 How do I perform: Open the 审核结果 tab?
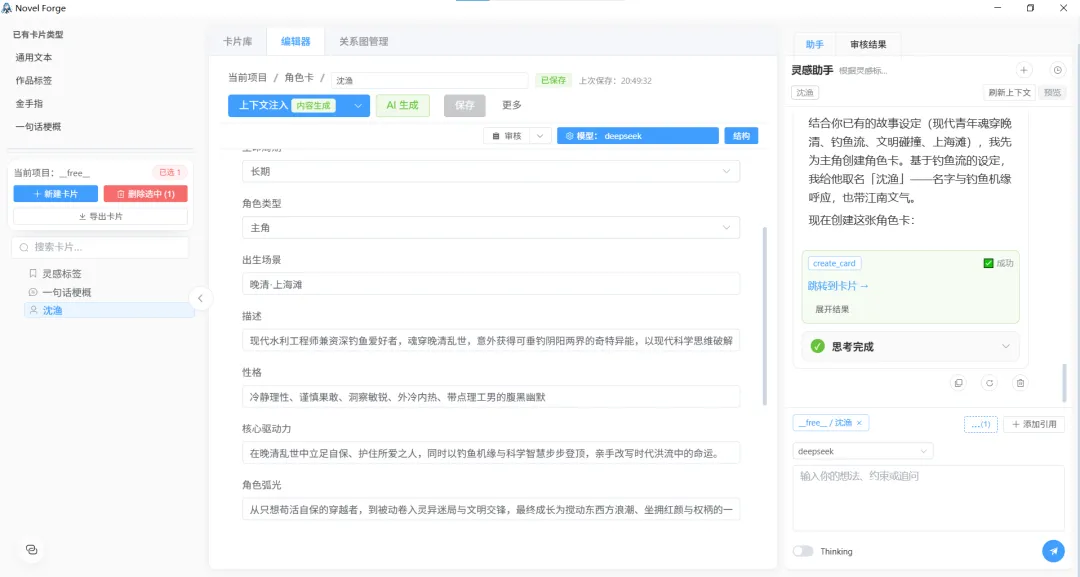pos(868,44)
